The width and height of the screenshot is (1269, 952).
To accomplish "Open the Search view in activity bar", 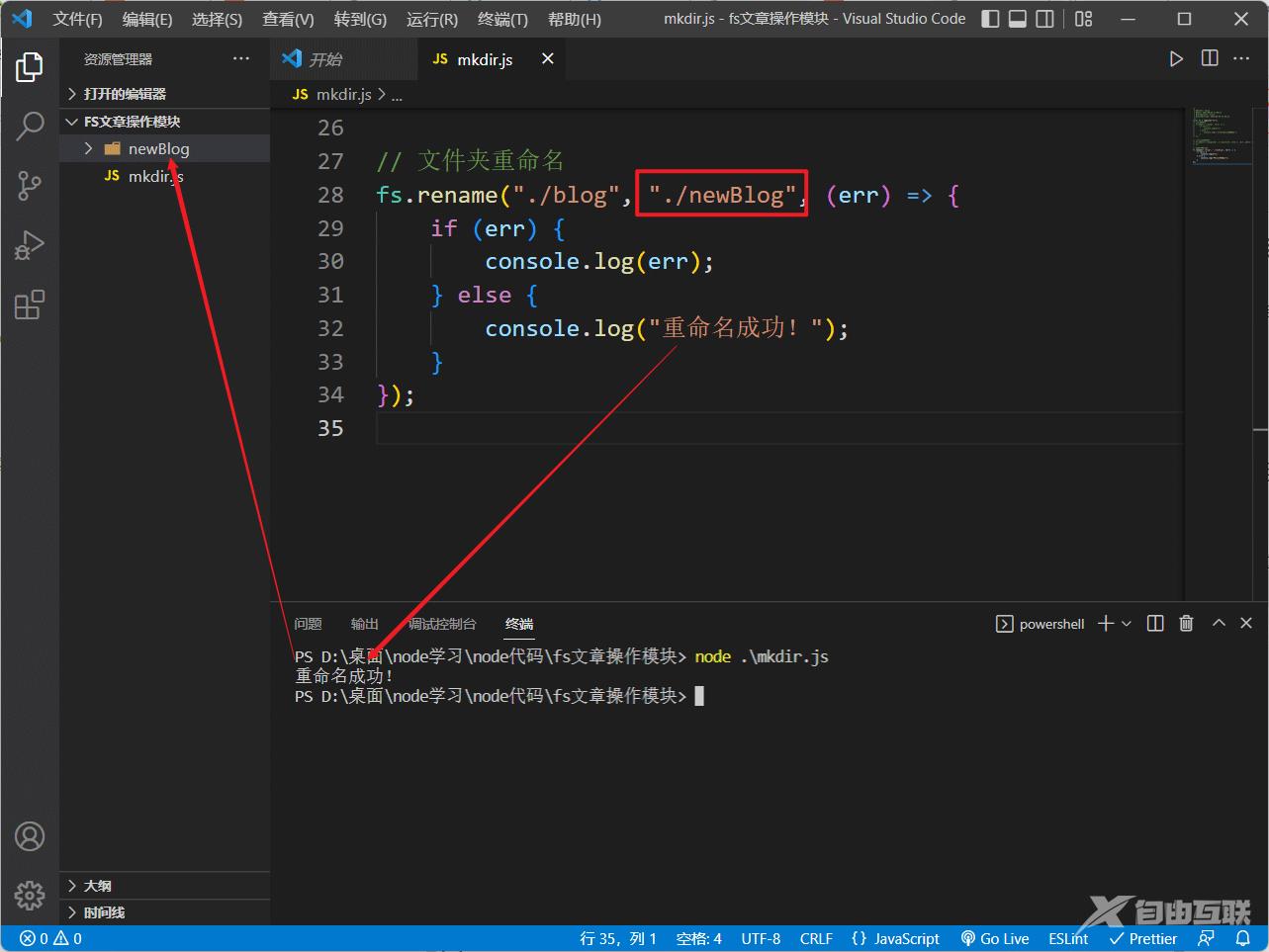I will click(30, 126).
